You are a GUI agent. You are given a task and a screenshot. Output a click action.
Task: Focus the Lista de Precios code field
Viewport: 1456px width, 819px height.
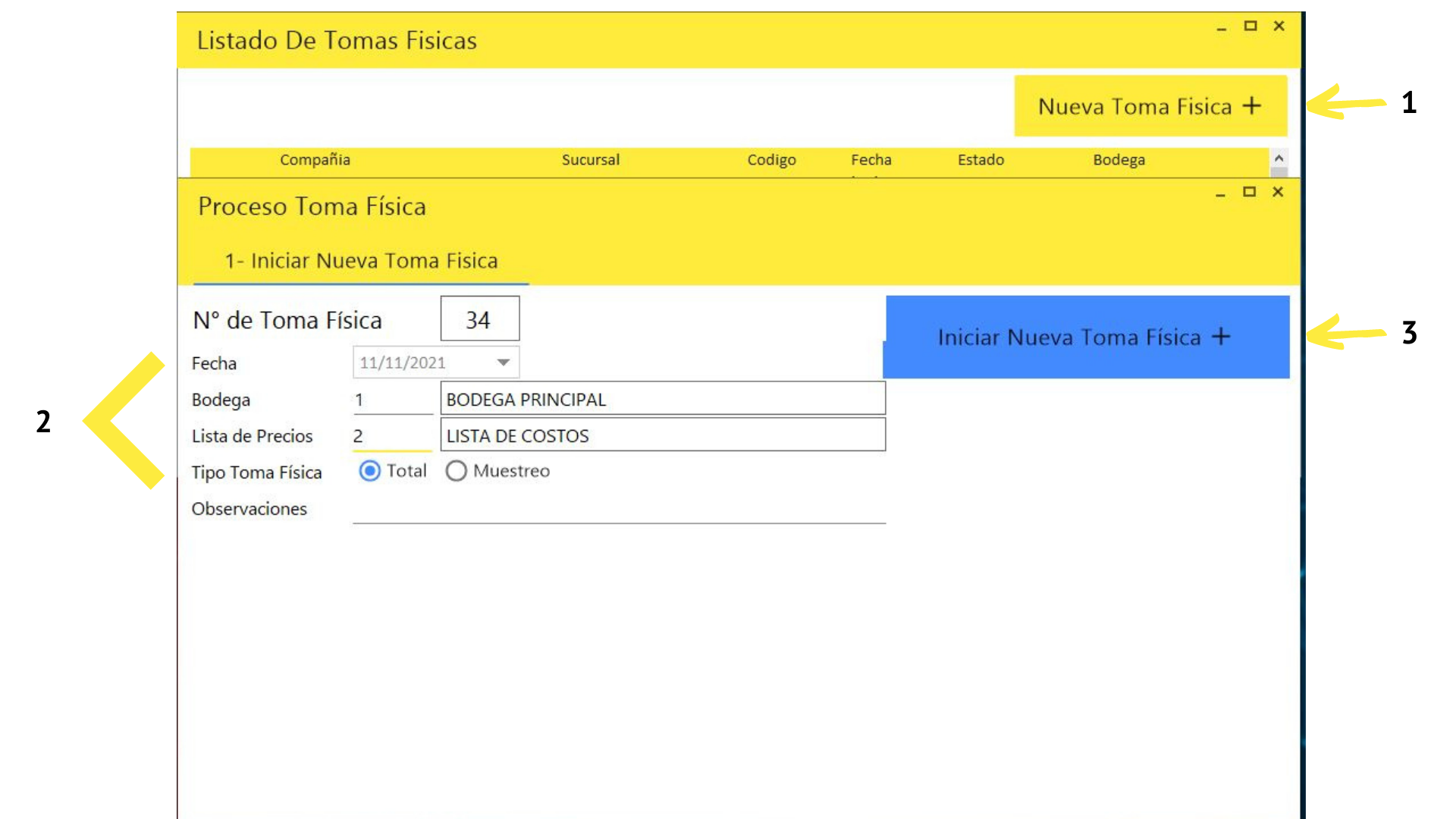click(392, 436)
